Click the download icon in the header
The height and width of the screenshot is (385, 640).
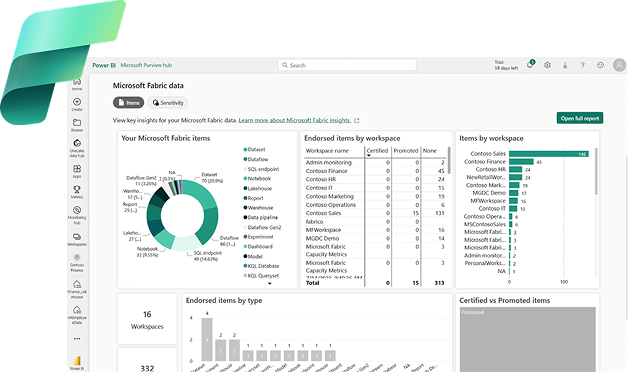565,65
